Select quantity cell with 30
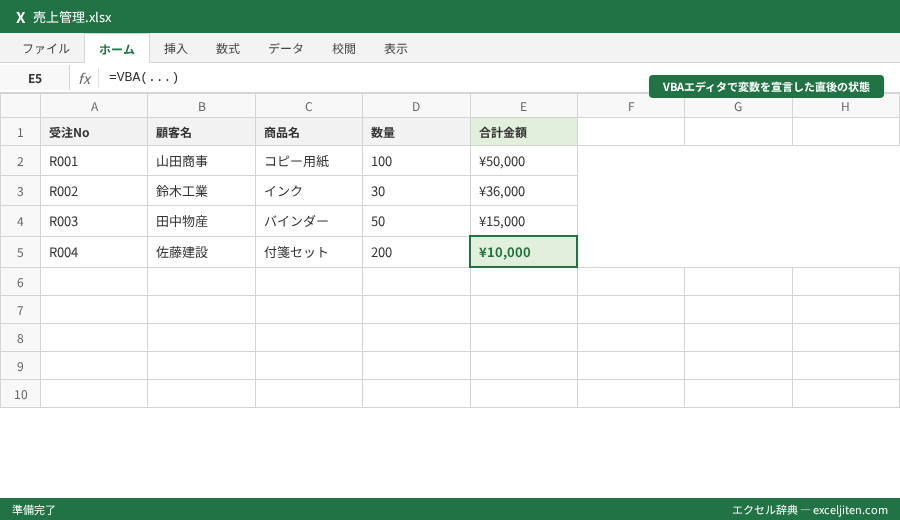 point(416,191)
